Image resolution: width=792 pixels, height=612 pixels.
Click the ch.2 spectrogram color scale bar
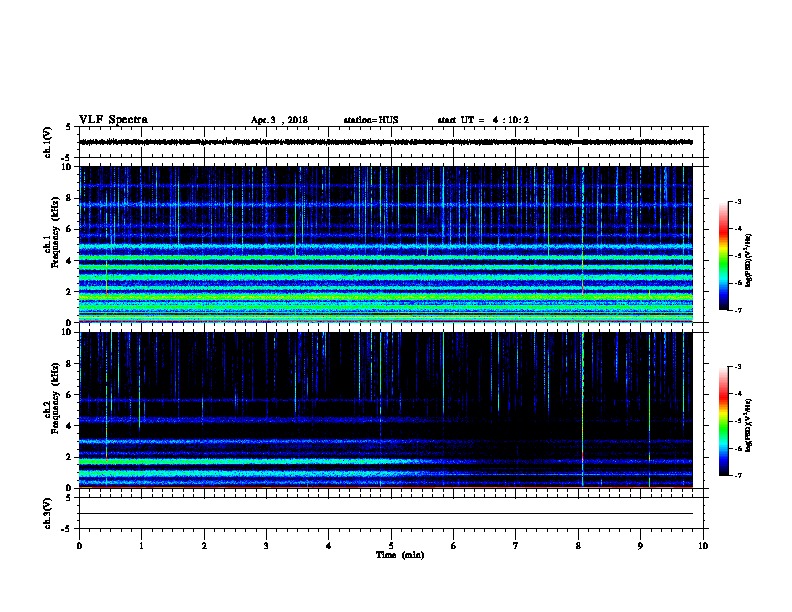pos(724,421)
